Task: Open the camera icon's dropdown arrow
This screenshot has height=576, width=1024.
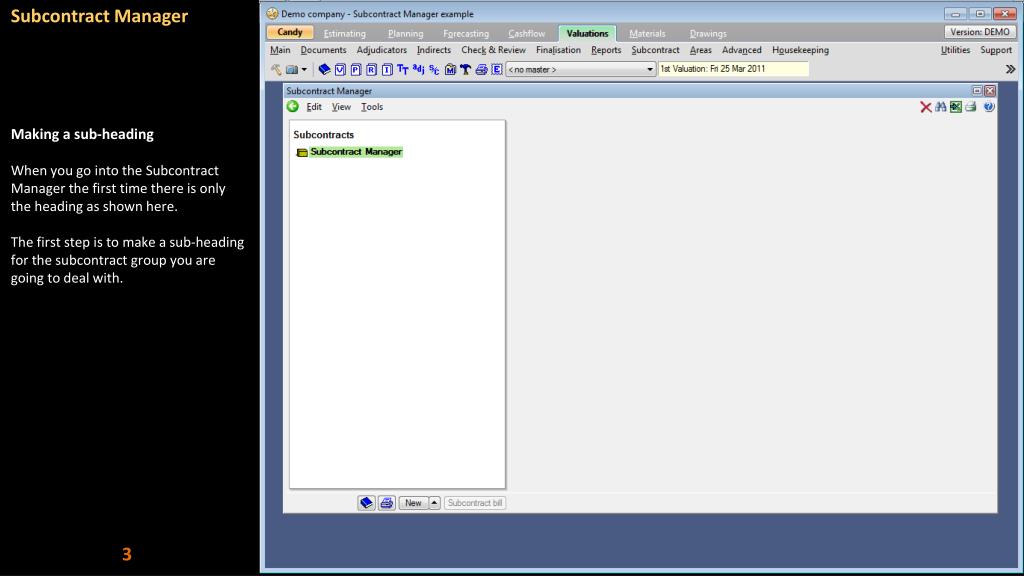Action: click(x=304, y=69)
